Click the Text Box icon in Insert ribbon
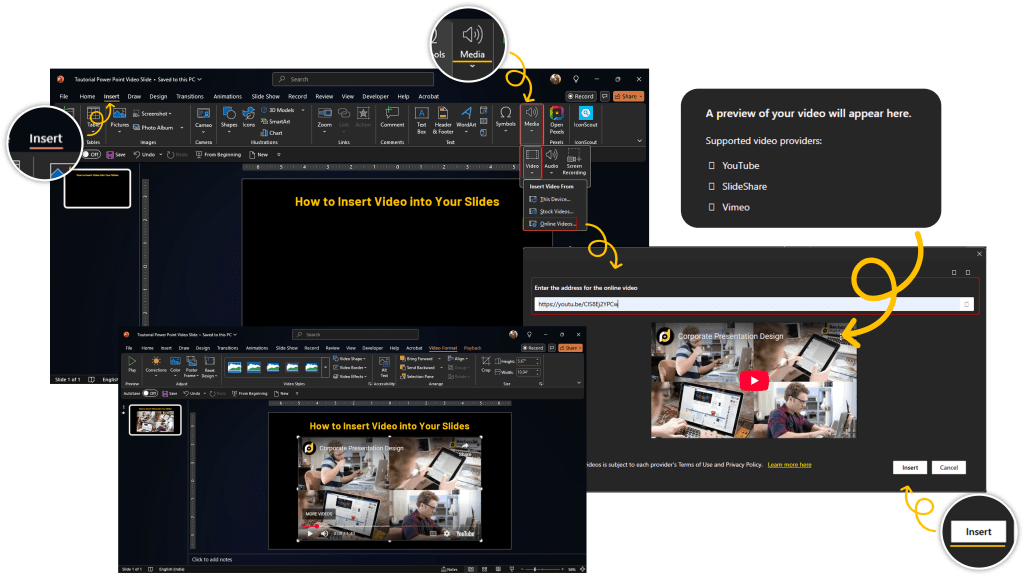1024x576 pixels. (x=421, y=115)
